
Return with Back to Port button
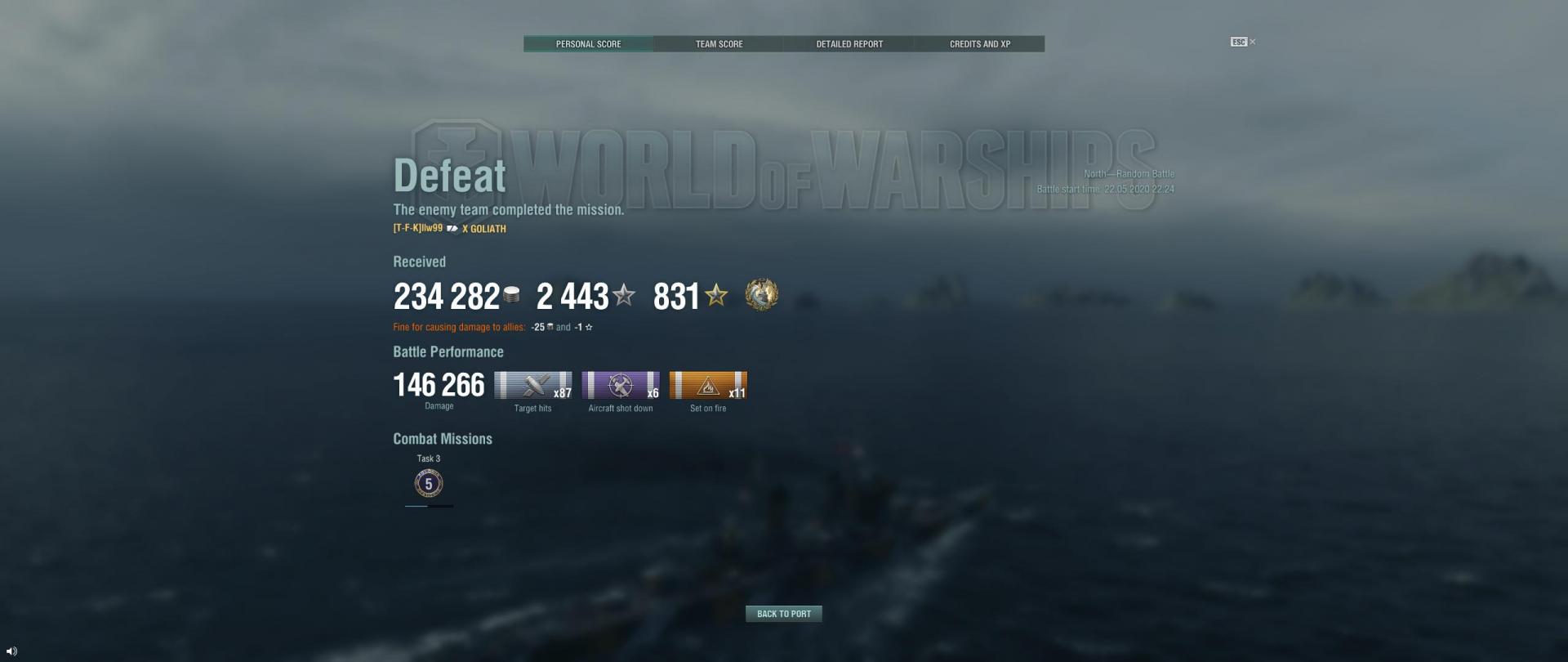point(784,614)
